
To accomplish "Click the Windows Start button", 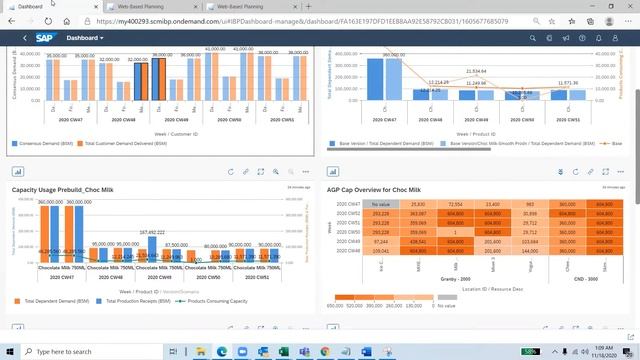I will click(x=10, y=351).
